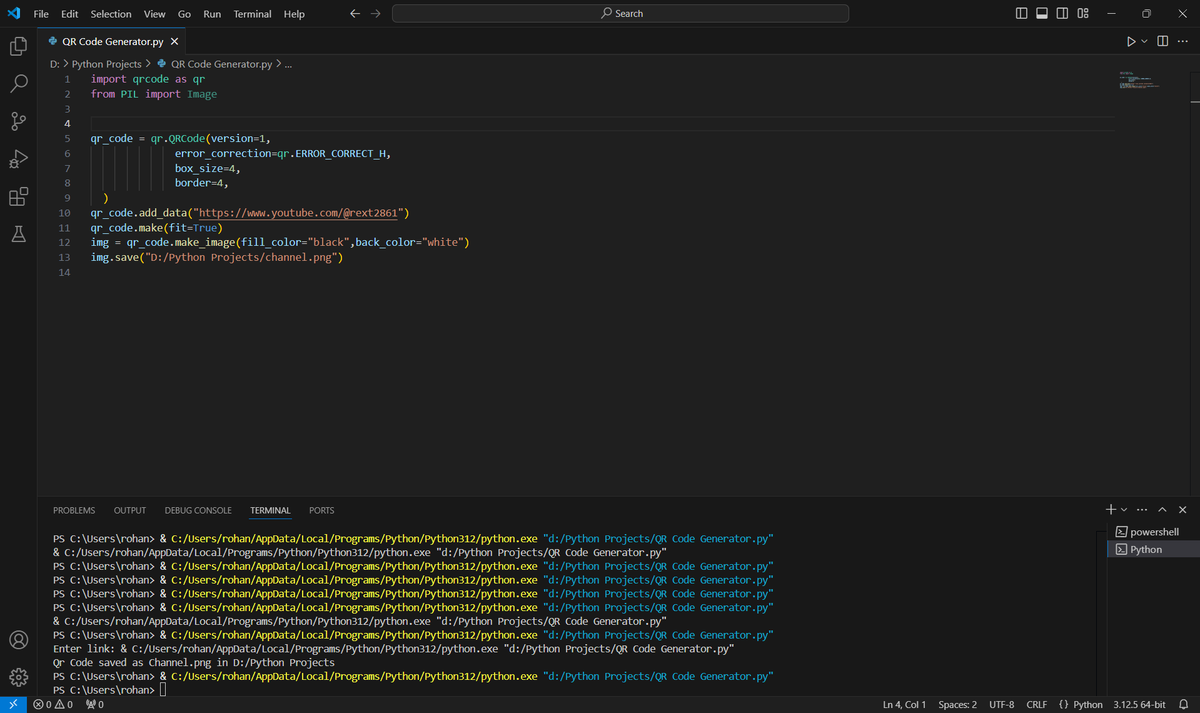Screen dimensions: 1200x713
Task: Close the terminal panel
Action: 1183,510
